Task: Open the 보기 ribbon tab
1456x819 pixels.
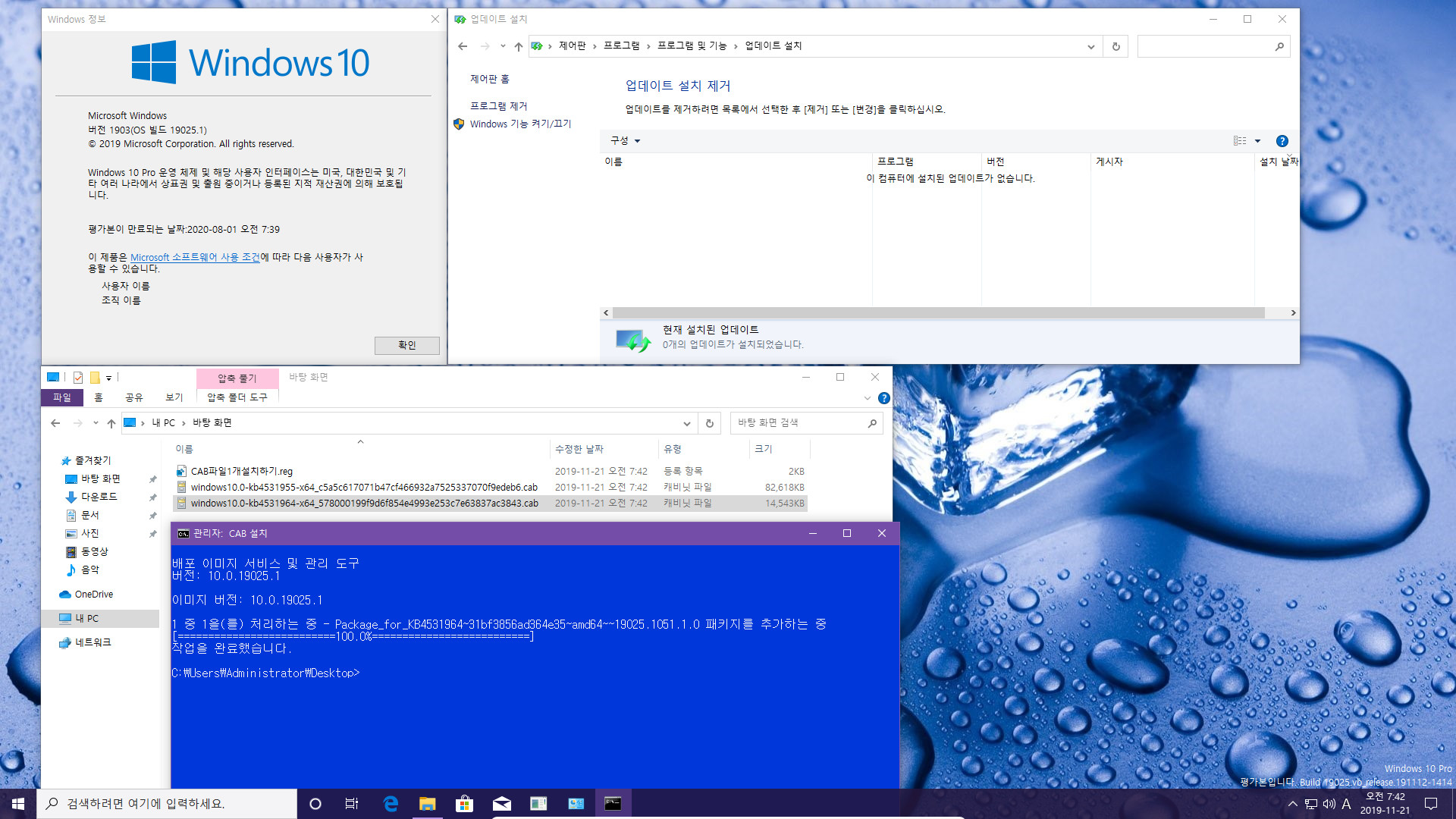Action: pyautogui.click(x=174, y=398)
